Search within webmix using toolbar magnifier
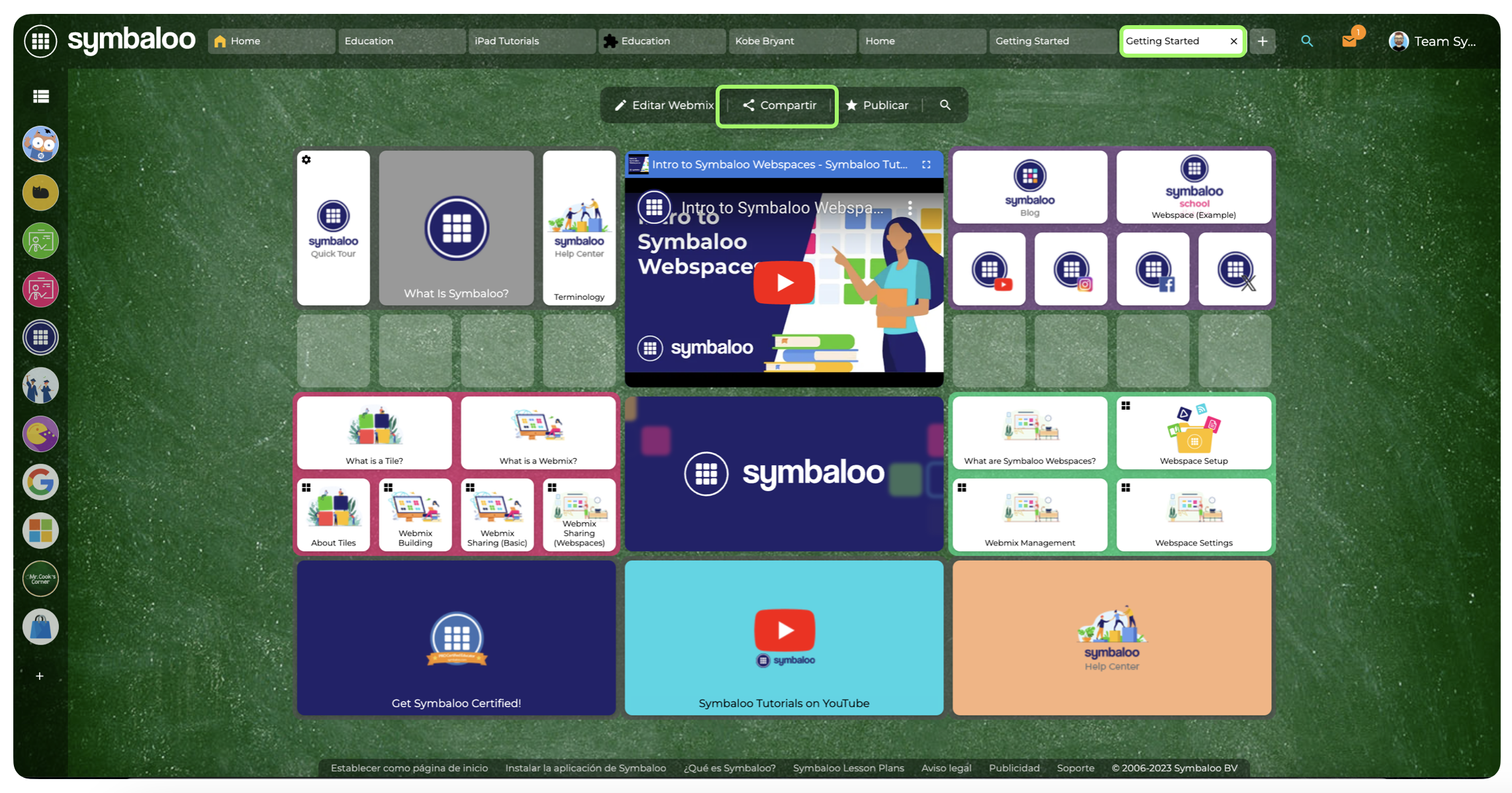Screen dimensions: 1512x793 tap(945, 105)
